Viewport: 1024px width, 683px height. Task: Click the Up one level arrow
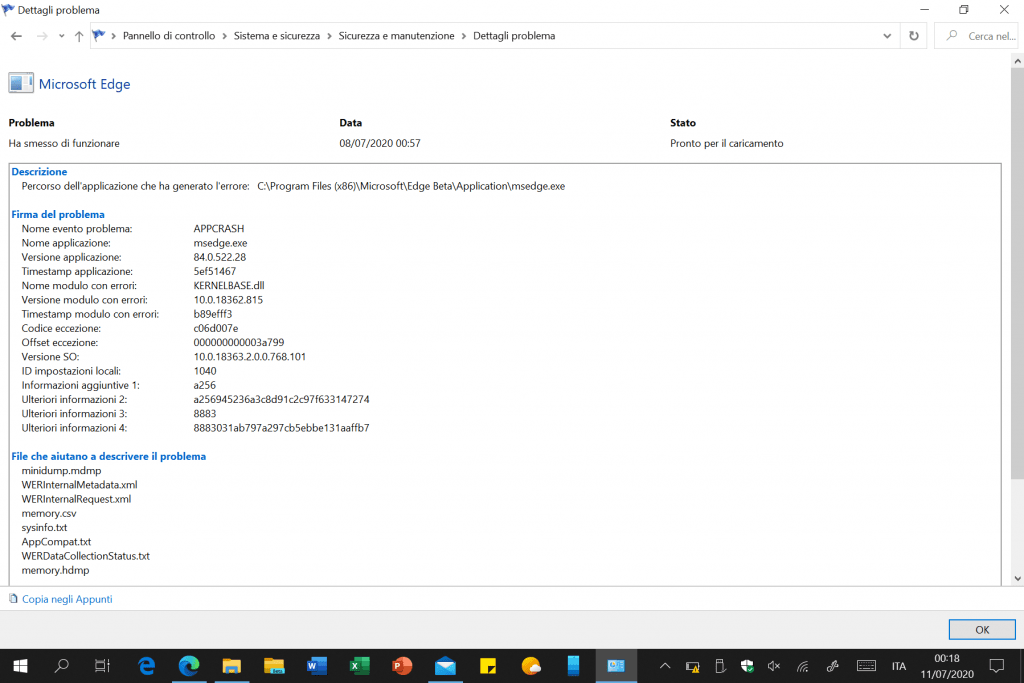tap(79, 36)
